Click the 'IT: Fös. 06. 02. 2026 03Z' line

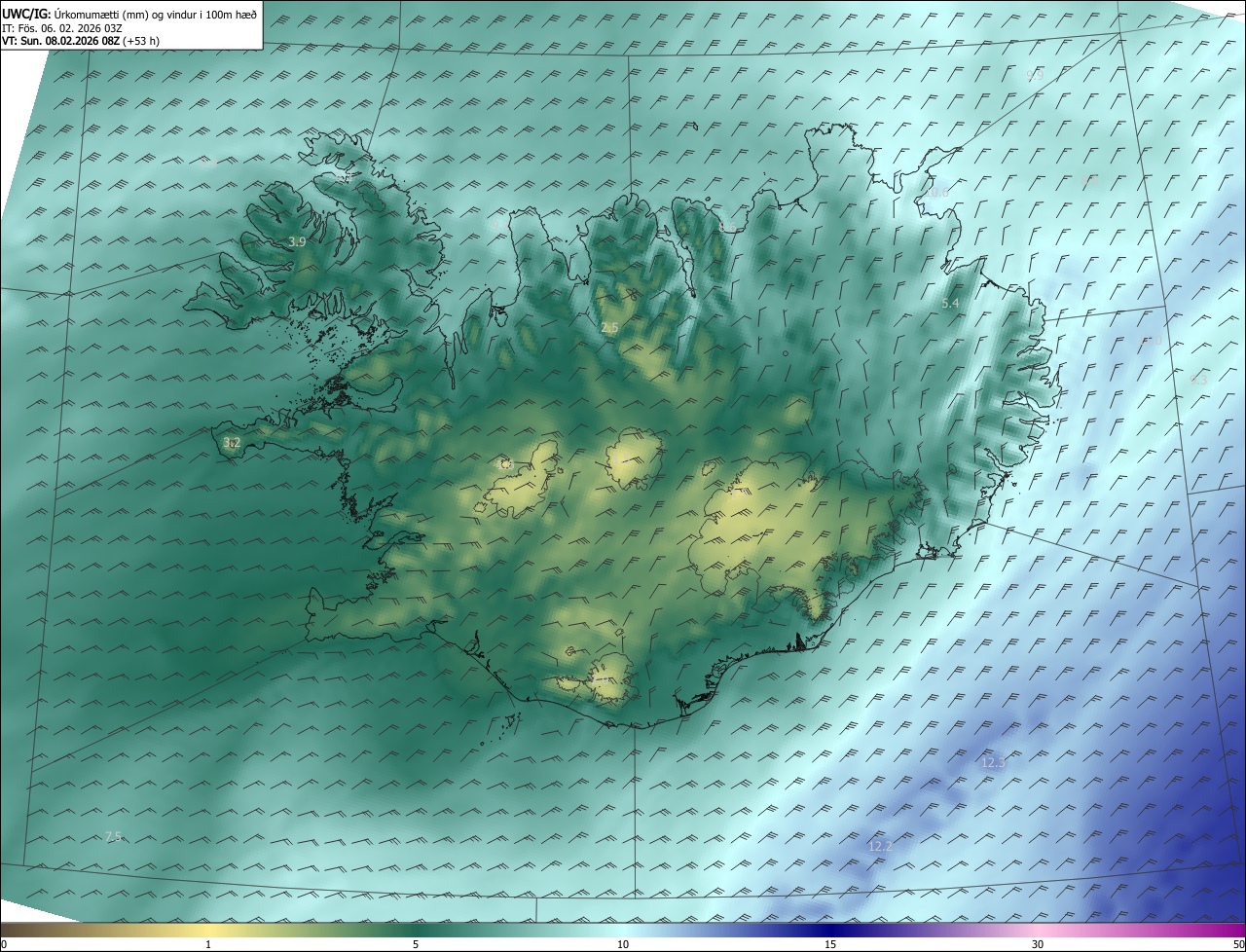tap(62, 28)
